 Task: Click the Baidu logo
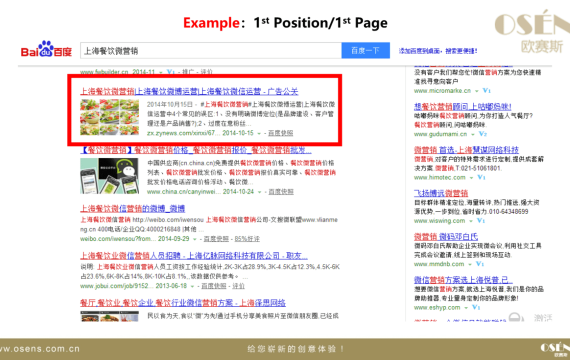coord(46,49)
